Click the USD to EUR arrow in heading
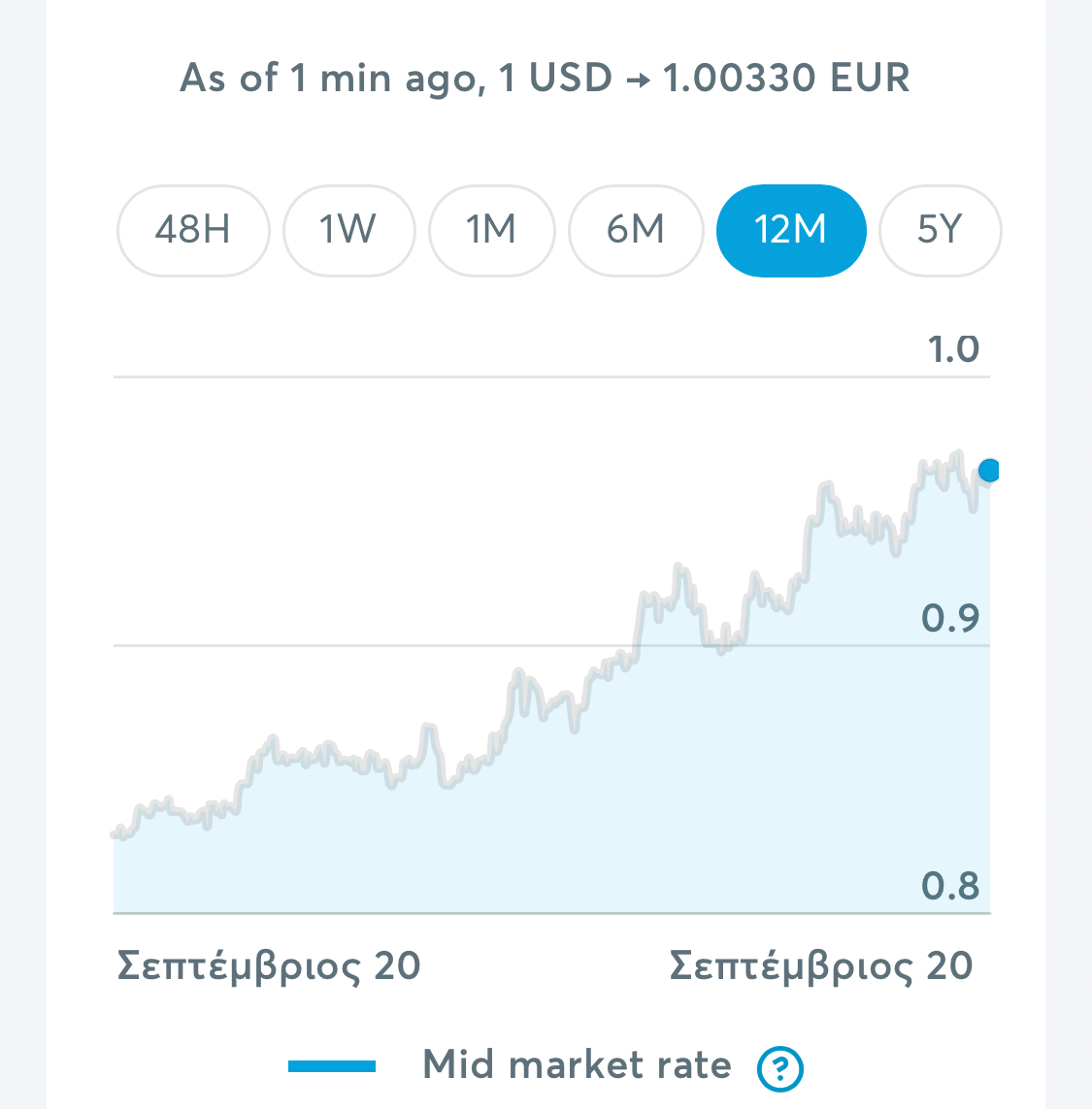 coord(638,80)
